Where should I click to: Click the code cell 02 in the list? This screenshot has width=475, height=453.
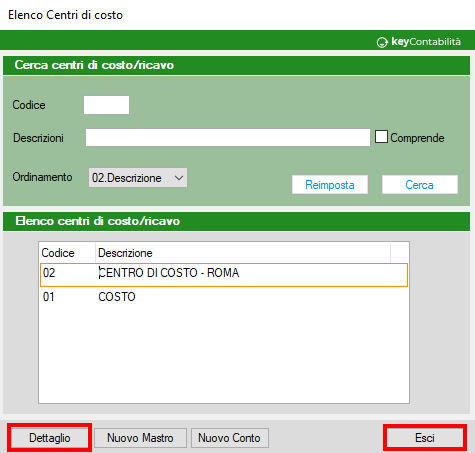pyautogui.click(x=49, y=273)
